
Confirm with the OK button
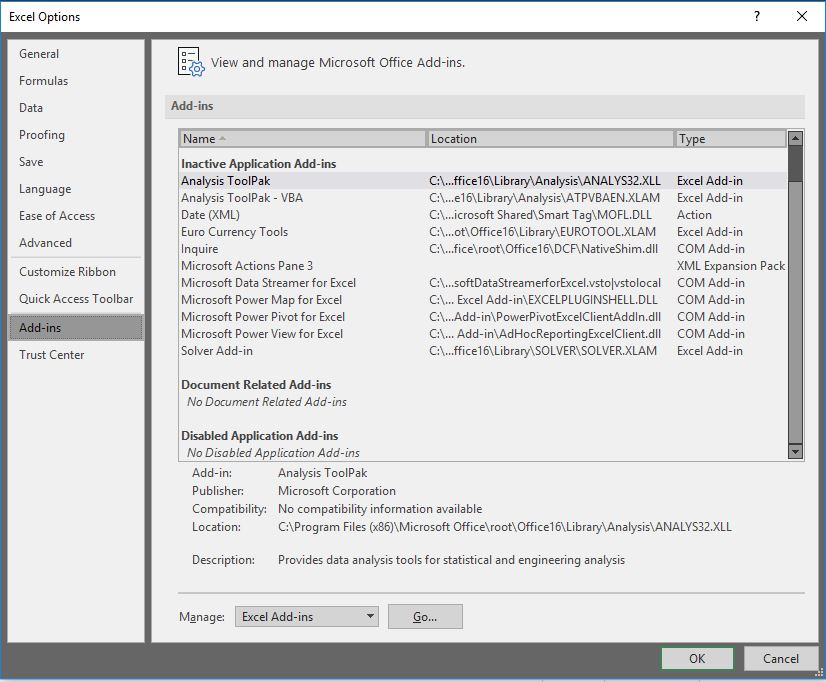click(x=697, y=659)
